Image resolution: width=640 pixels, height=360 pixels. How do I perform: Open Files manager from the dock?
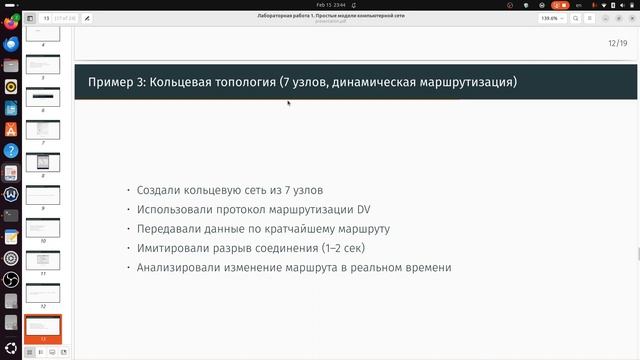coord(11,65)
